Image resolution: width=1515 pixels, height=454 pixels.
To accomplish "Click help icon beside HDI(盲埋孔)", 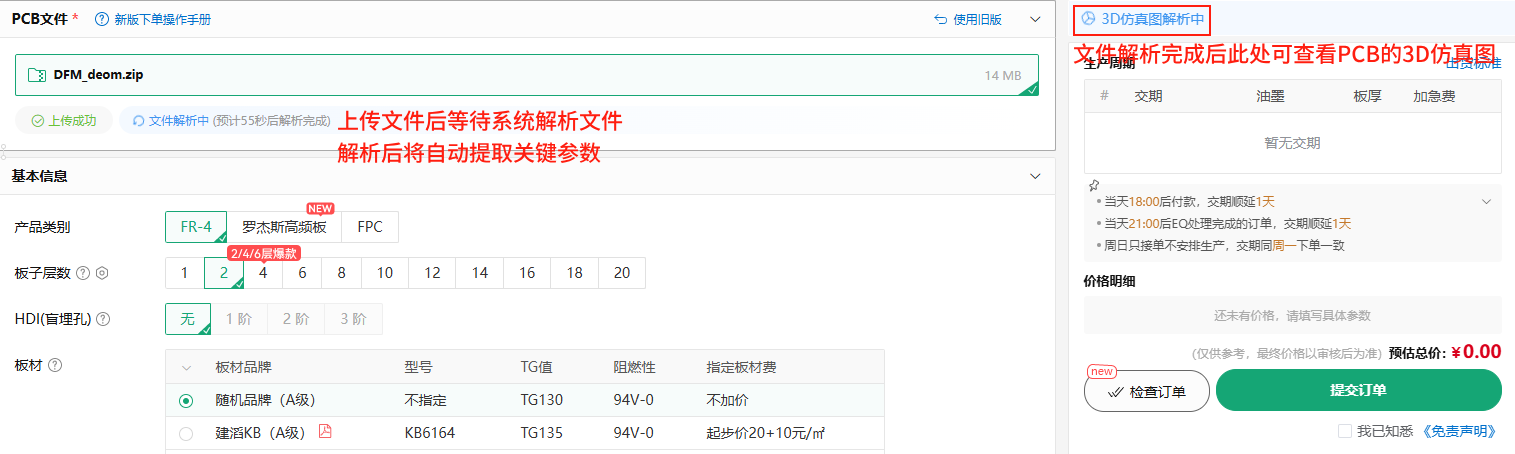I will click(x=102, y=319).
